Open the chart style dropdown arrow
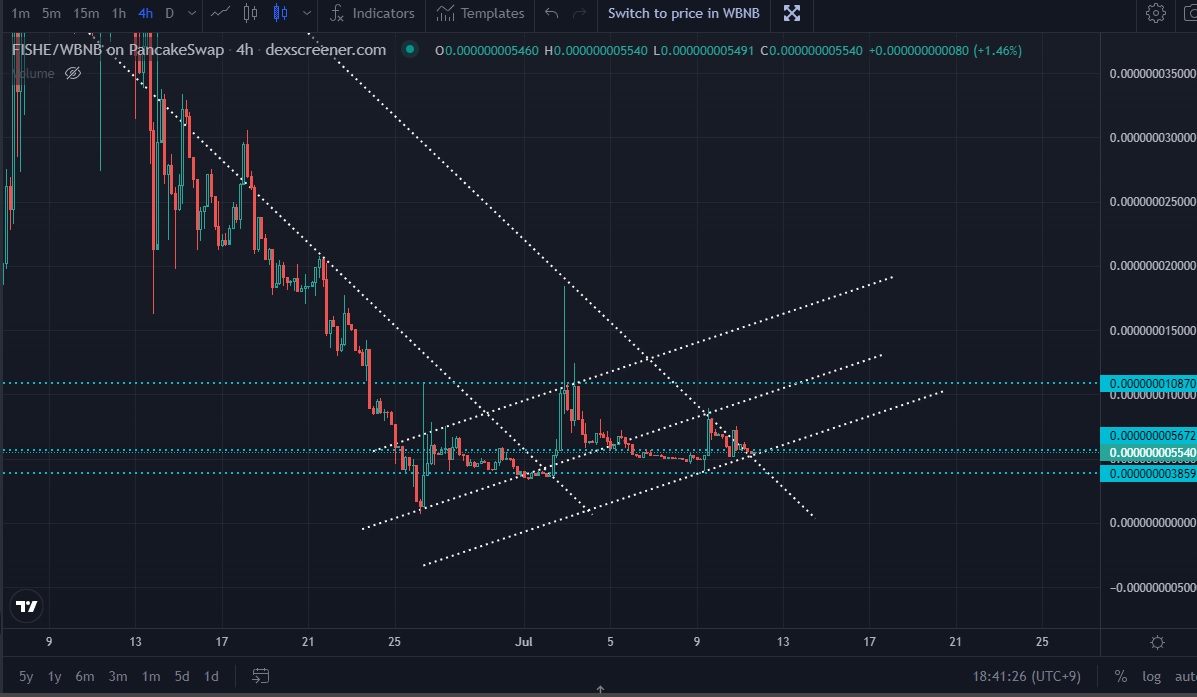 coord(307,13)
